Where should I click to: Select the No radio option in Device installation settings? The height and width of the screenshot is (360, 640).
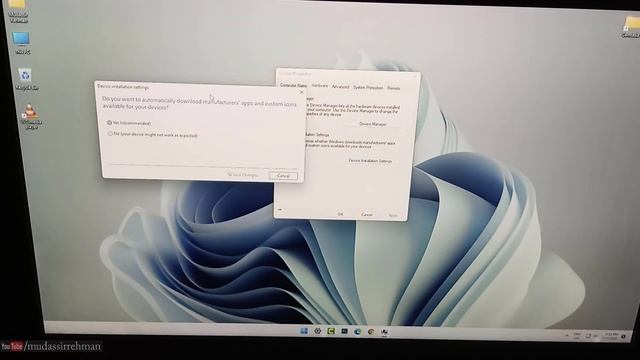coord(110,133)
